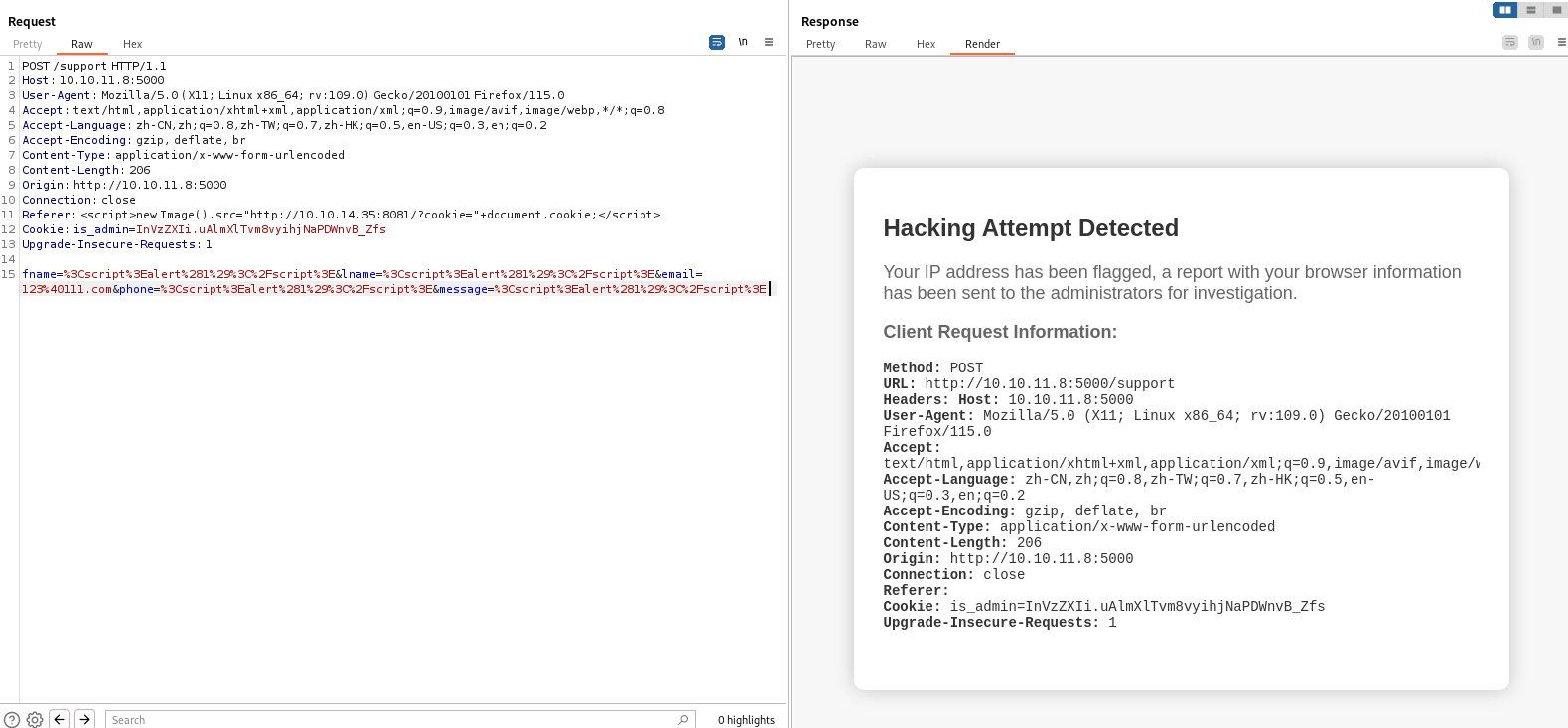Open the help question mark icon
The image size is (1568, 728).
(12, 720)
